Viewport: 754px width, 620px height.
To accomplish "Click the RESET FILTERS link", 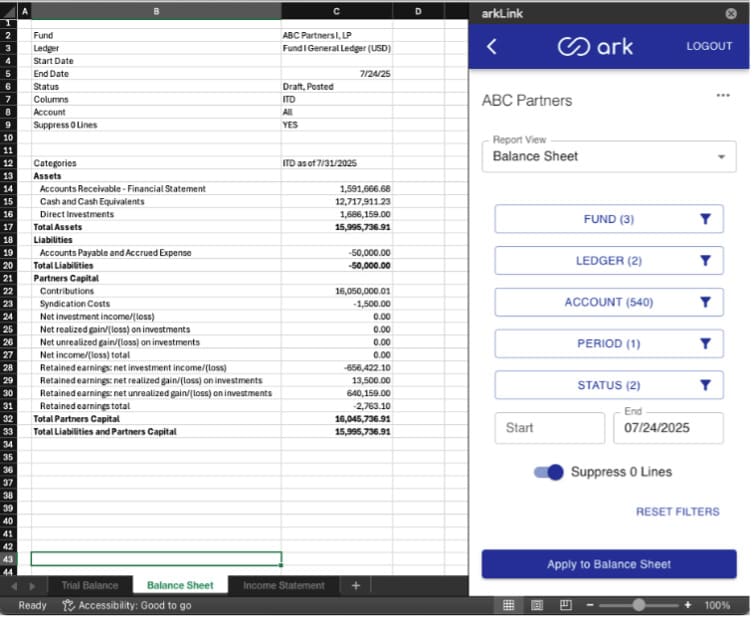I will 677,512.
